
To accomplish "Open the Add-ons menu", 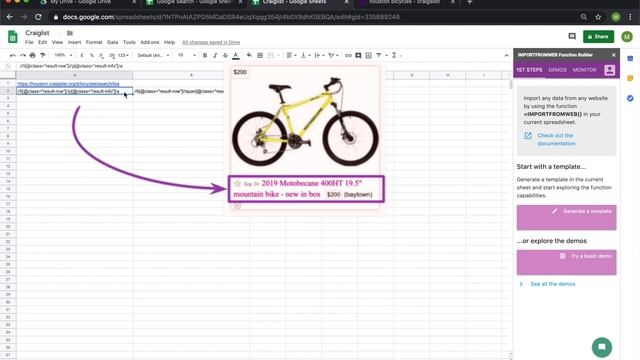I will (x=150, y=42).
